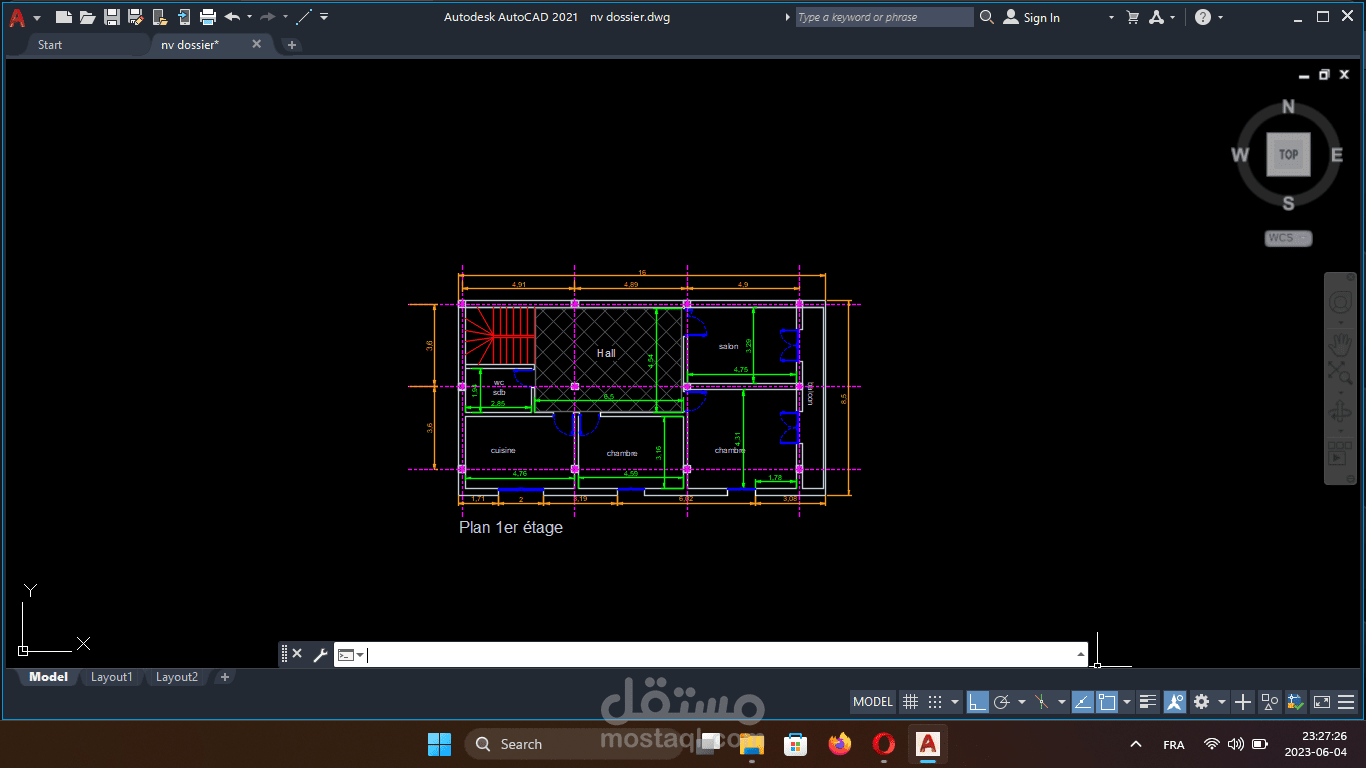The height and width of the screenshot is (768, 1366).
Task: Add a new layout tab
Action: (x=225, y=677)
